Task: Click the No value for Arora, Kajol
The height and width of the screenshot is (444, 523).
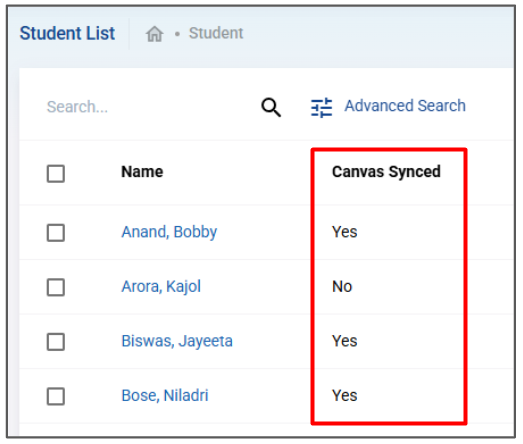Action: (342, 287)
